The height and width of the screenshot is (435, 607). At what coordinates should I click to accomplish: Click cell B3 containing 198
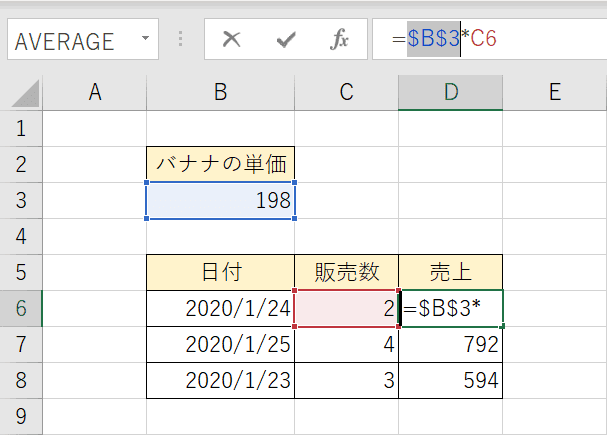221,200
